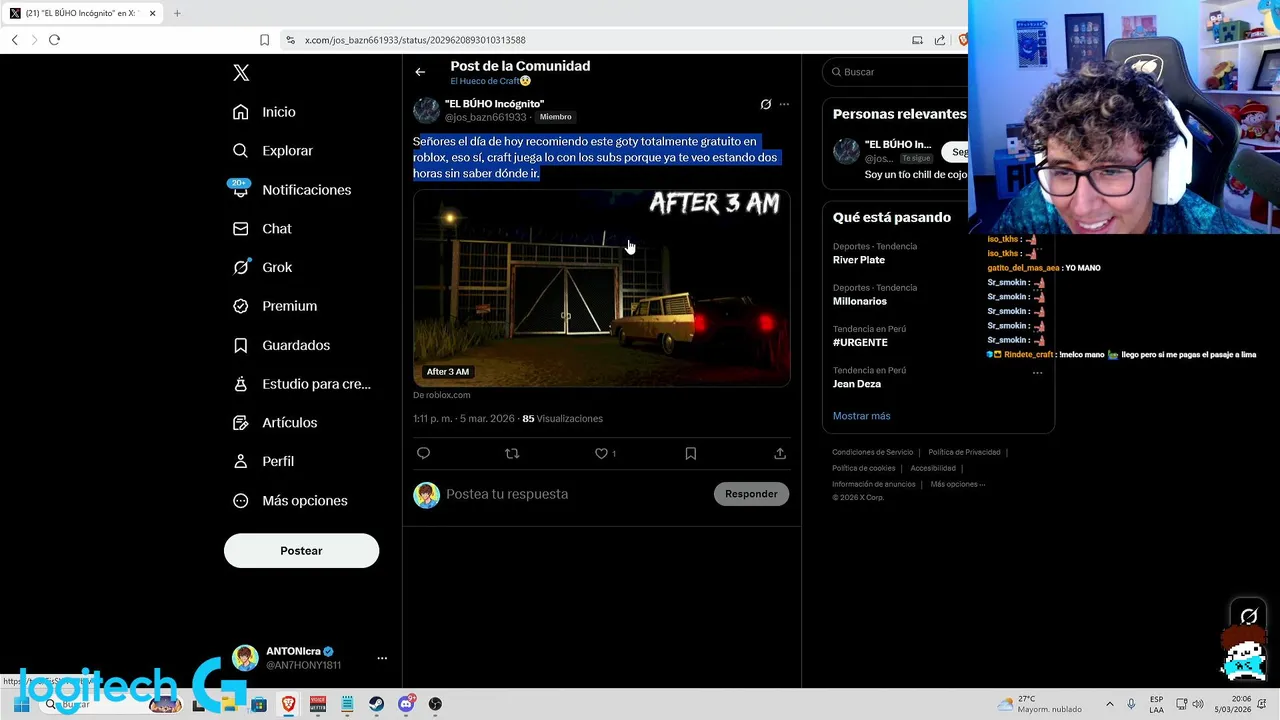Go to Inicio home icon
This screenshot has width=1280, height=720.
point(240,112)
